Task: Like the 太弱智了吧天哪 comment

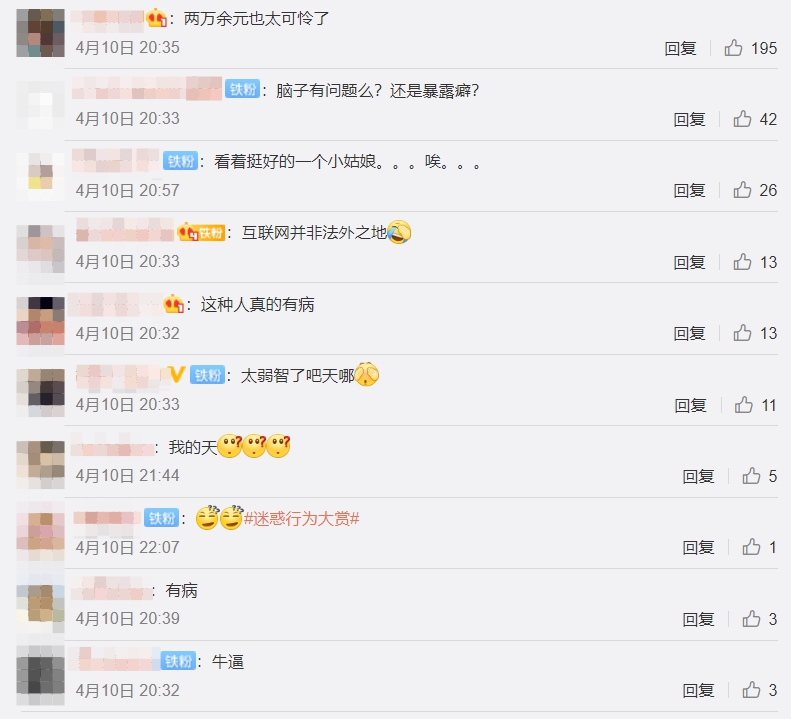Action: click(x=744, y=405)
